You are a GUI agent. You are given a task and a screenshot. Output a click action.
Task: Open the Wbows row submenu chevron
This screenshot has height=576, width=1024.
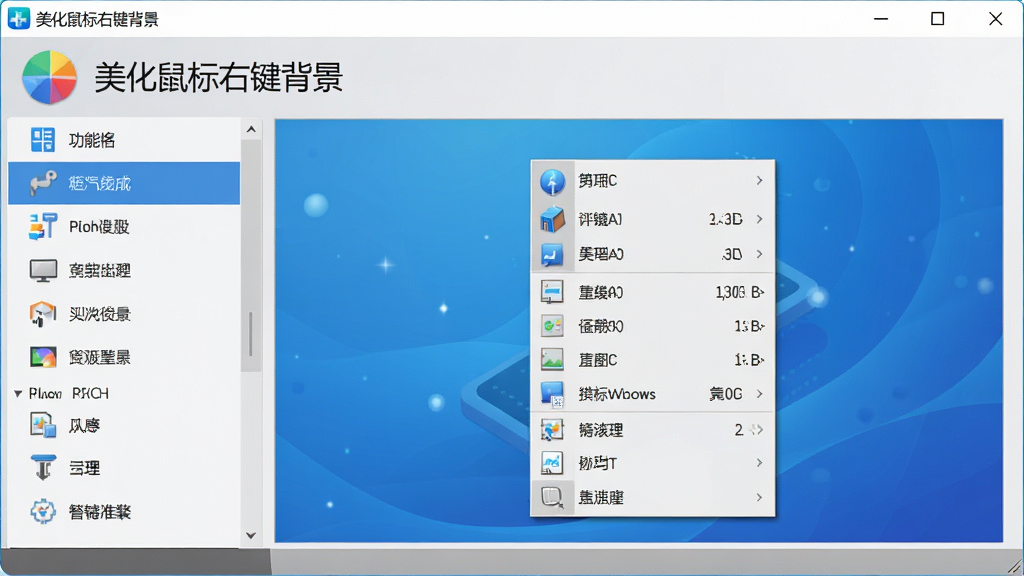[x=760, y=394]
